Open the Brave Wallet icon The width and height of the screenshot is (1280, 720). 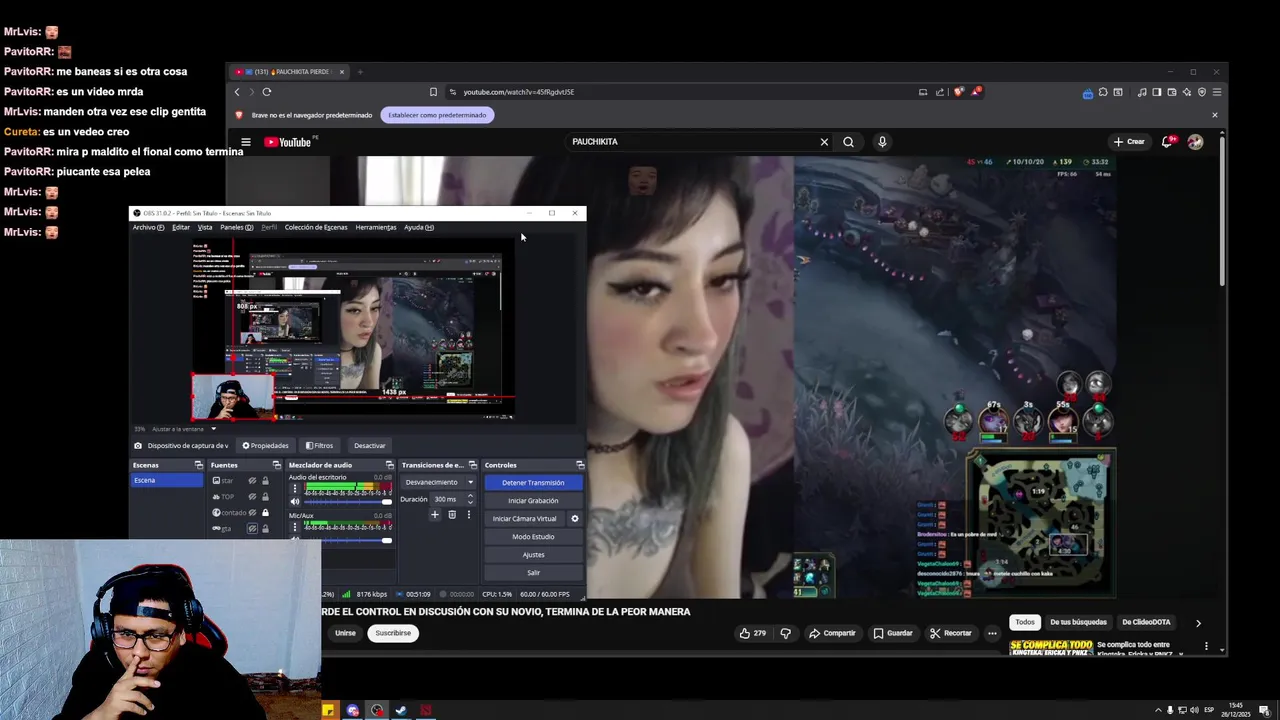click(1172, 92)
